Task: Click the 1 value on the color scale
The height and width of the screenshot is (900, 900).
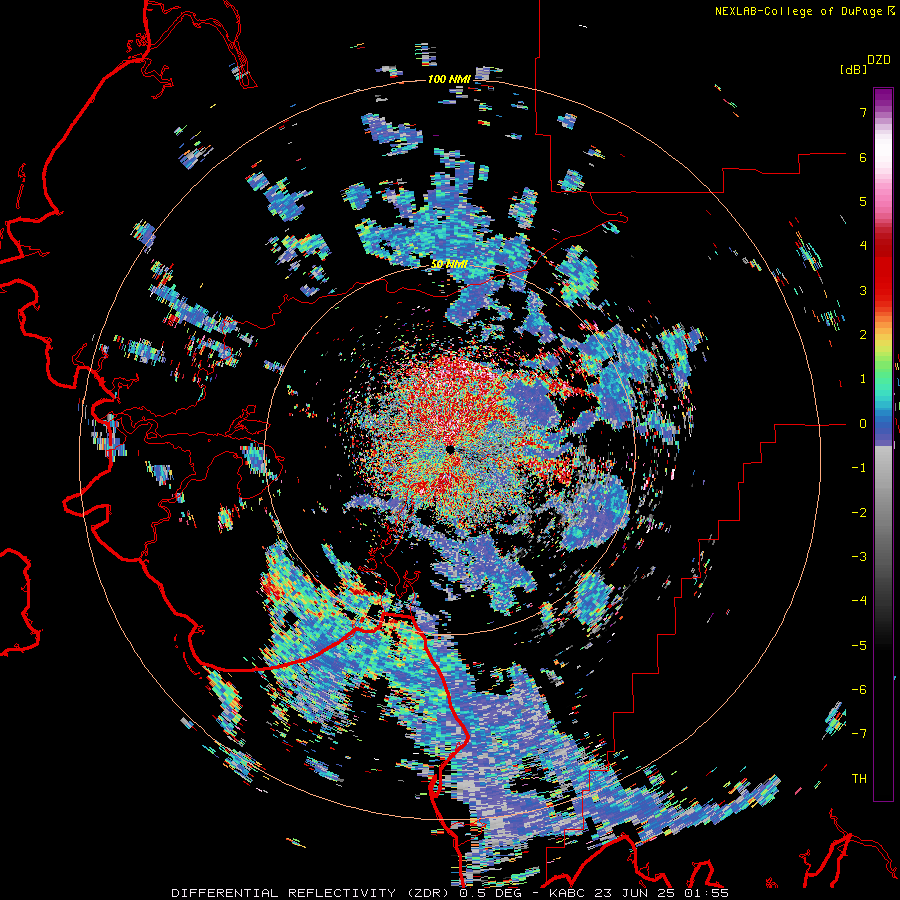Action: tap(863, 379)
